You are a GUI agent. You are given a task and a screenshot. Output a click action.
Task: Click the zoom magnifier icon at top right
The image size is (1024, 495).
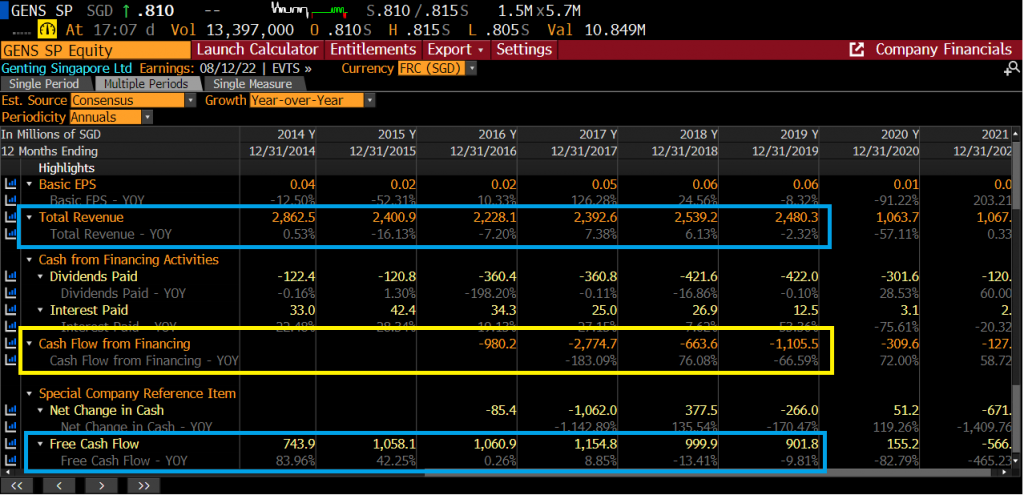coord(1010,68)
